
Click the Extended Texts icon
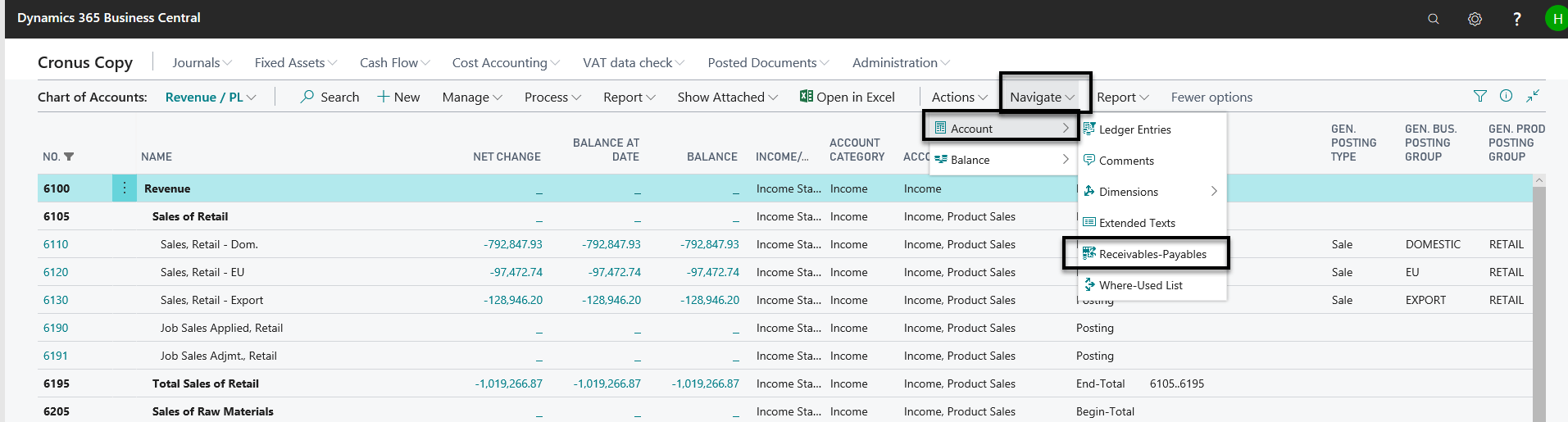tap(1089, 222)
